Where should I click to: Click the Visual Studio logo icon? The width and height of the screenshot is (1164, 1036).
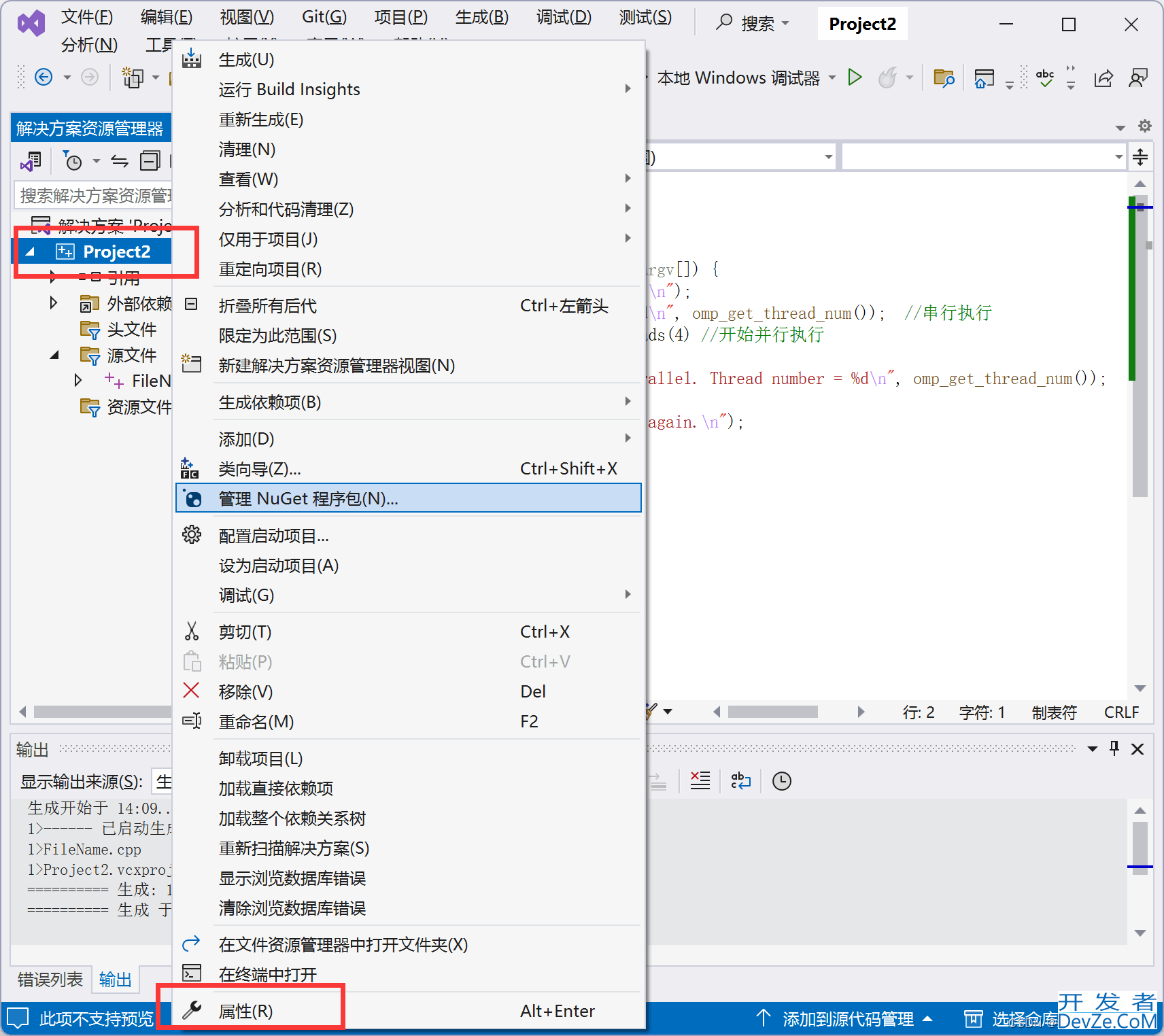(x=31, y=24)
